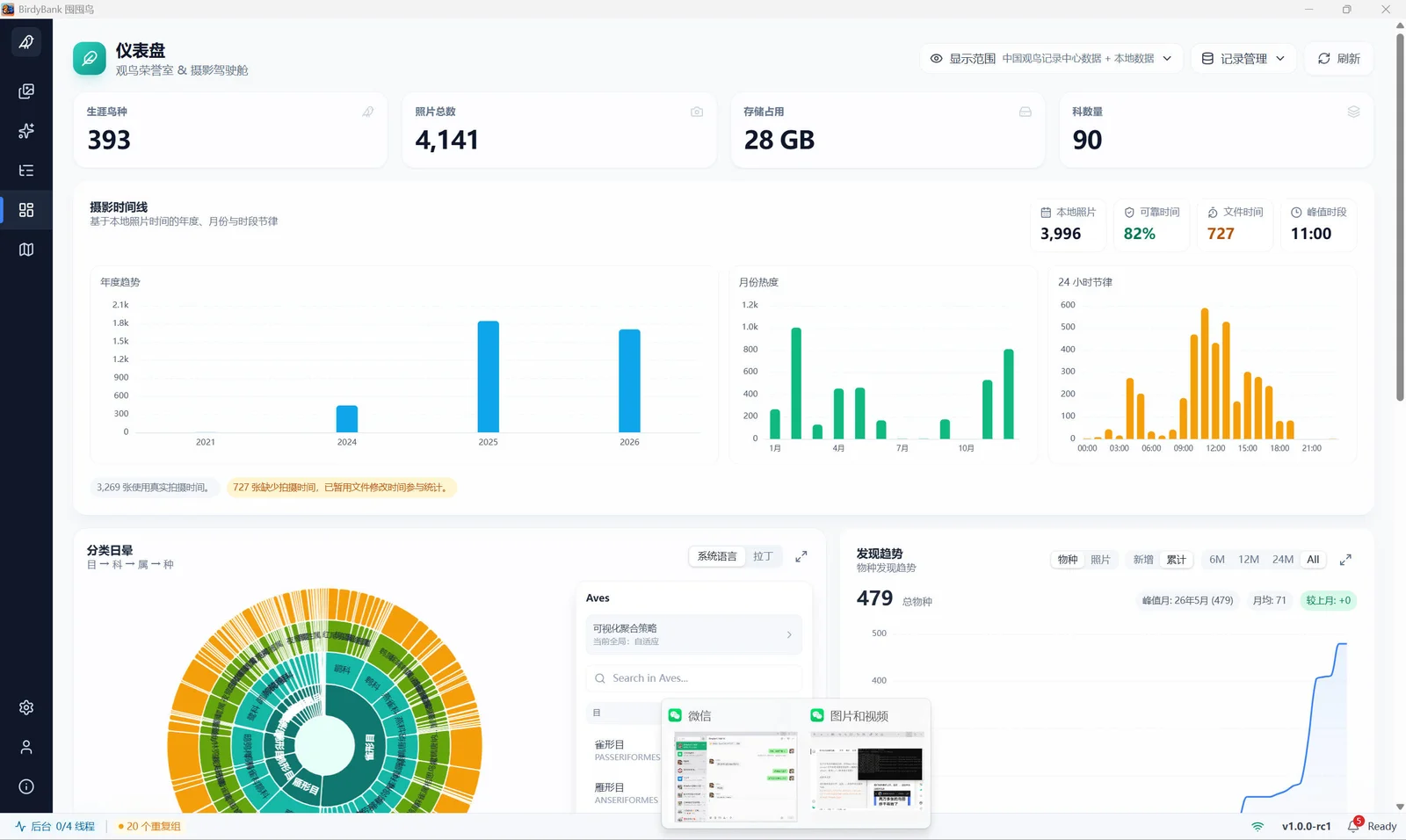
Task: Open the user profile sidebar icon
Action: click(x=26, y=747)
